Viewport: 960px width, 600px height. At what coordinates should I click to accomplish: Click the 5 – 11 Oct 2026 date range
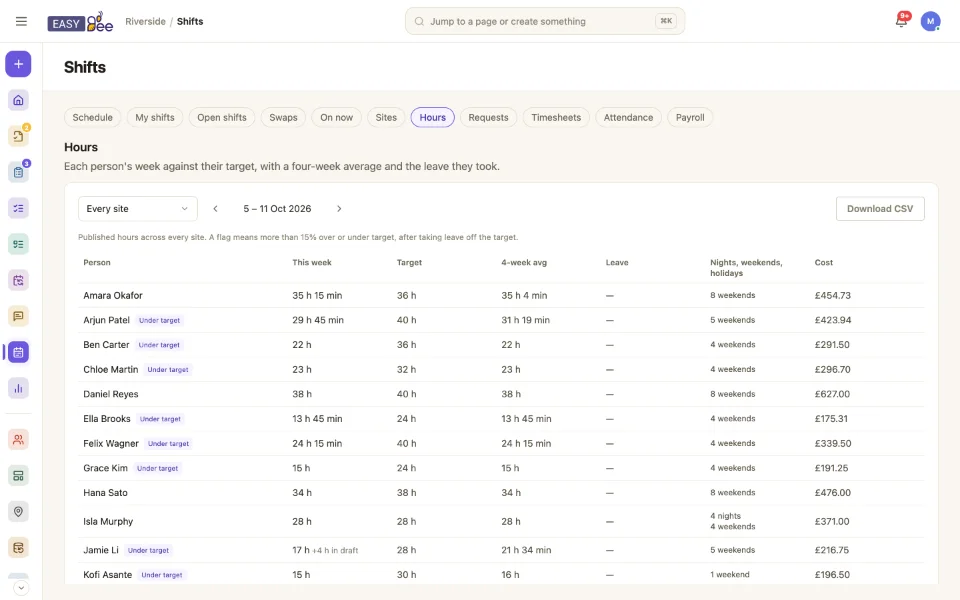(277, 209)
